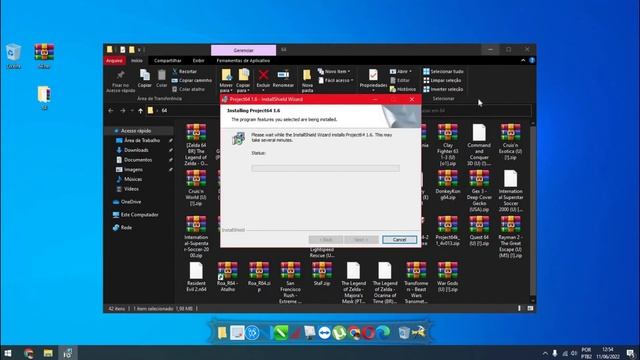640x360 pixels.
Task: Click Copiar in the Explorer ribbon
Action: [144, 78]
